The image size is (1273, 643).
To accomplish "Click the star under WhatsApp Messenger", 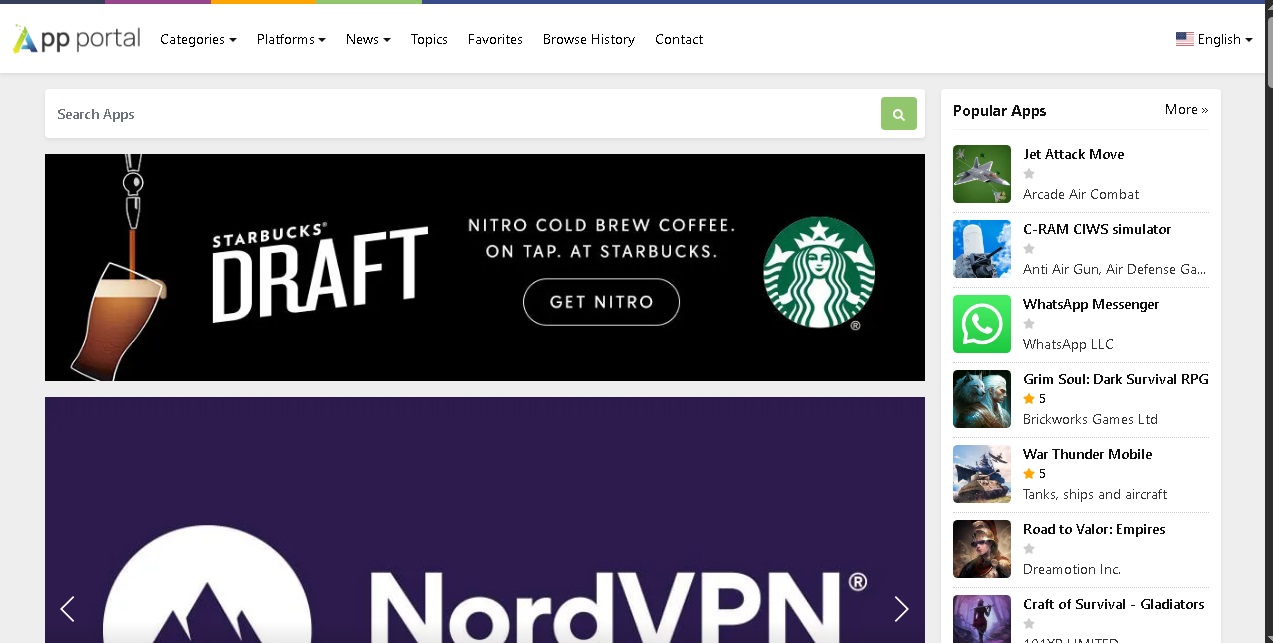I will pos(1029,324).
